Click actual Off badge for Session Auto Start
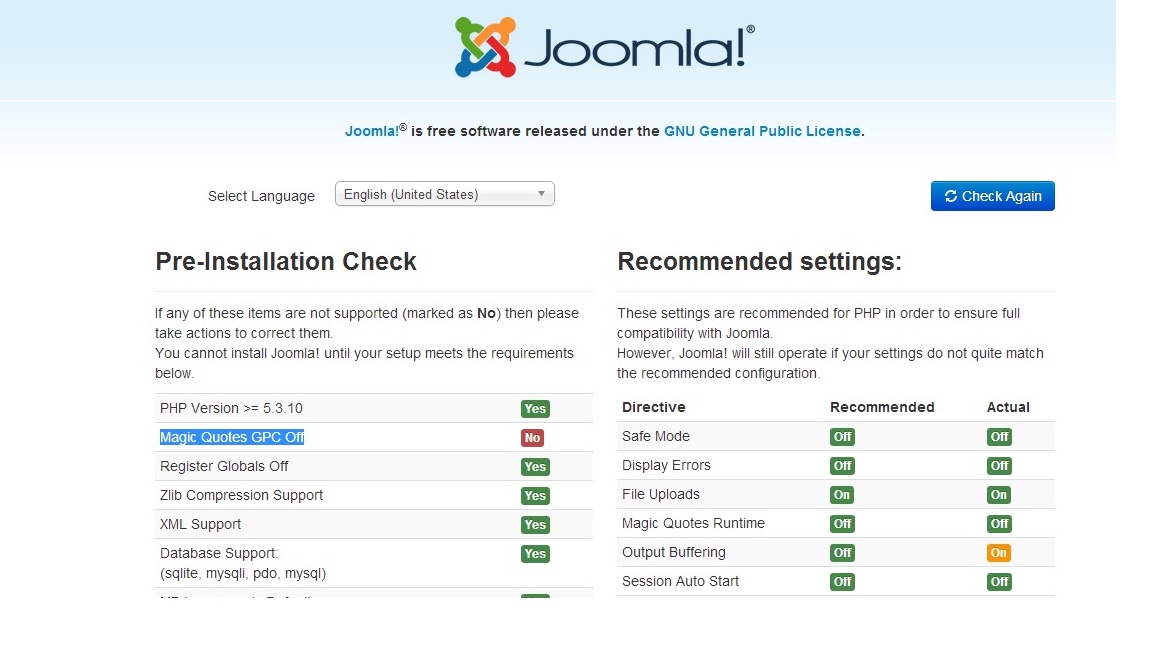The image size is (1152, 648). coord(999,582)
